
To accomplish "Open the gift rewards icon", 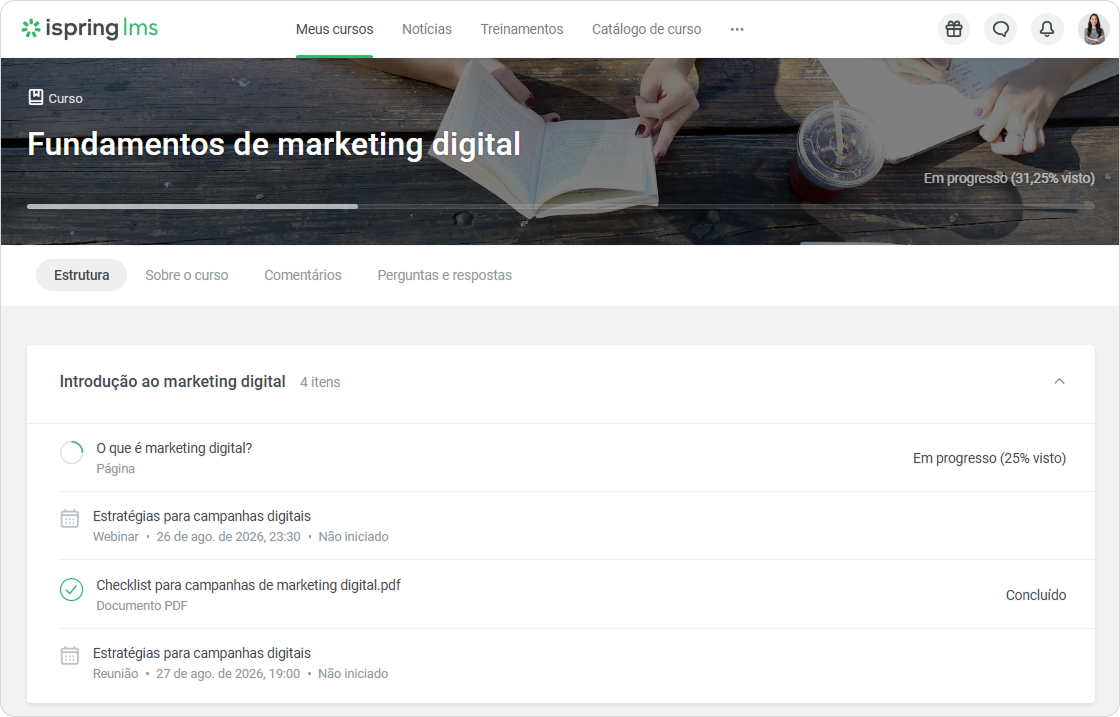I will pyautogui.click(x=954, y=29).
